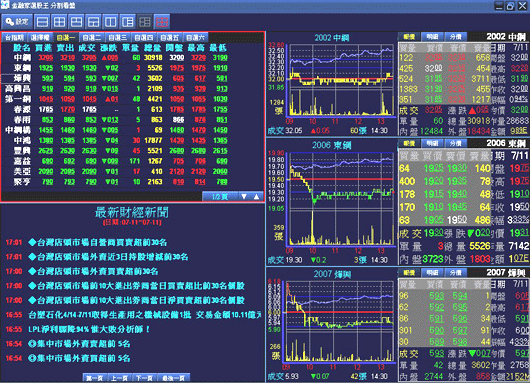Select the two-row horizontal split layout icon
This screenshot has width=530, height=385.
(42, 22)
